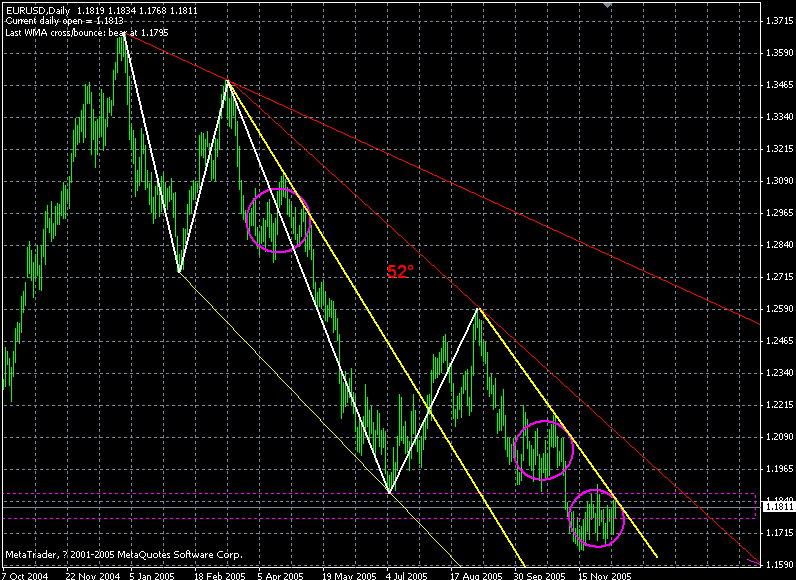Viewport: 796px width, 580px height.
Task: Click the 30 Sep 2005 date label
Action: pyautogui.click(x=540, y=575)
